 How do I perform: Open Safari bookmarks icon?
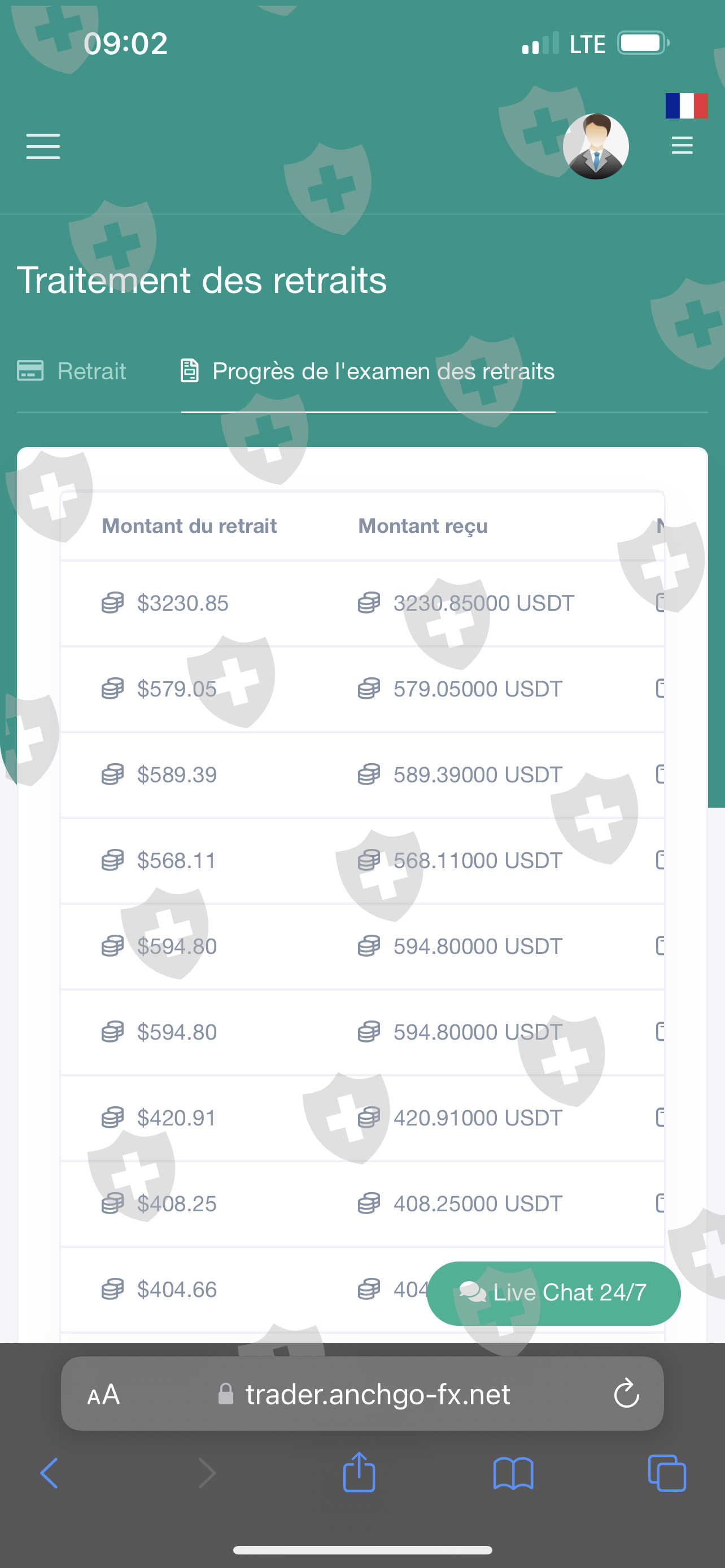coord(513,1474)
